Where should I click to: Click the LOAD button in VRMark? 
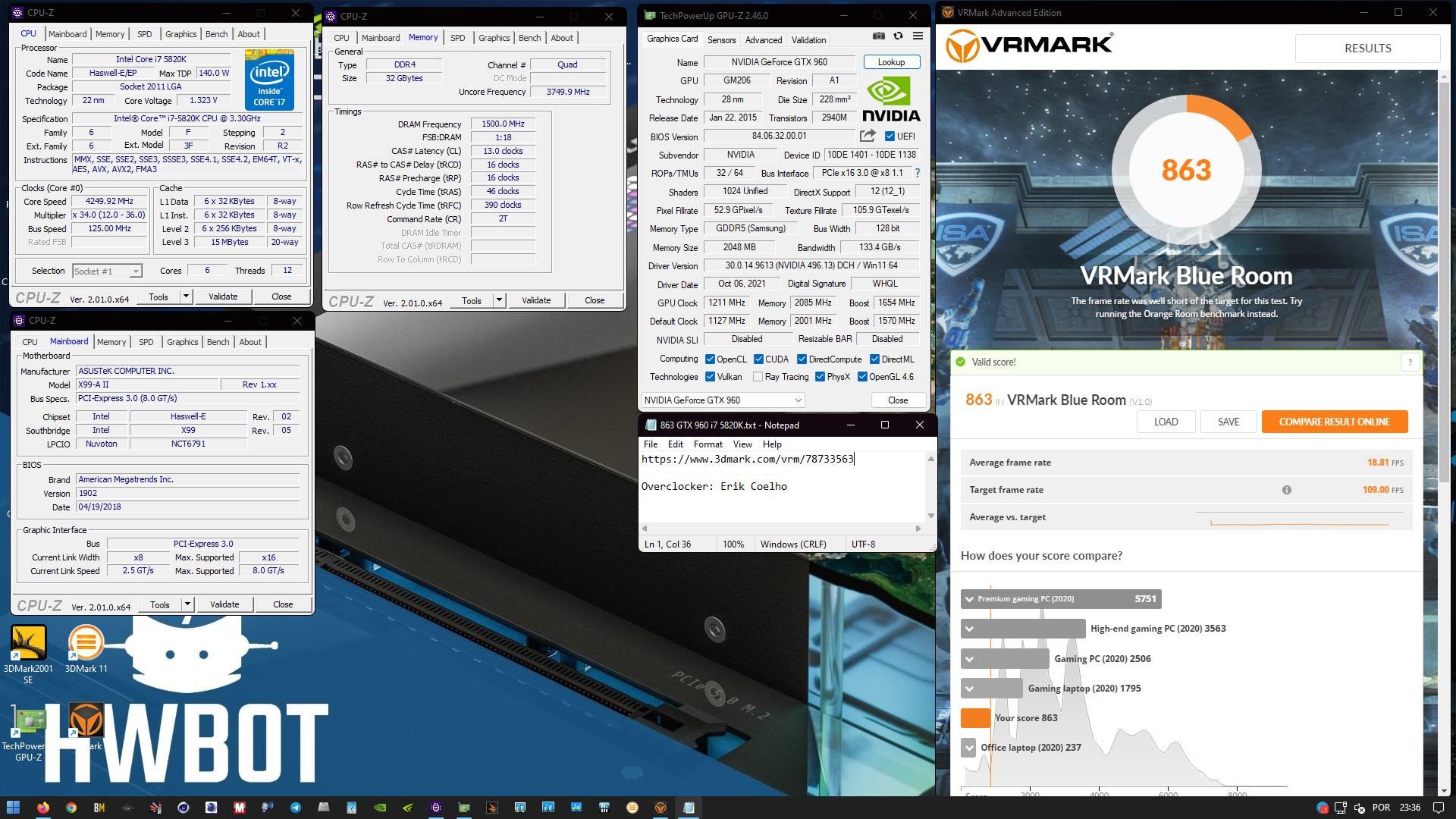1166,422
